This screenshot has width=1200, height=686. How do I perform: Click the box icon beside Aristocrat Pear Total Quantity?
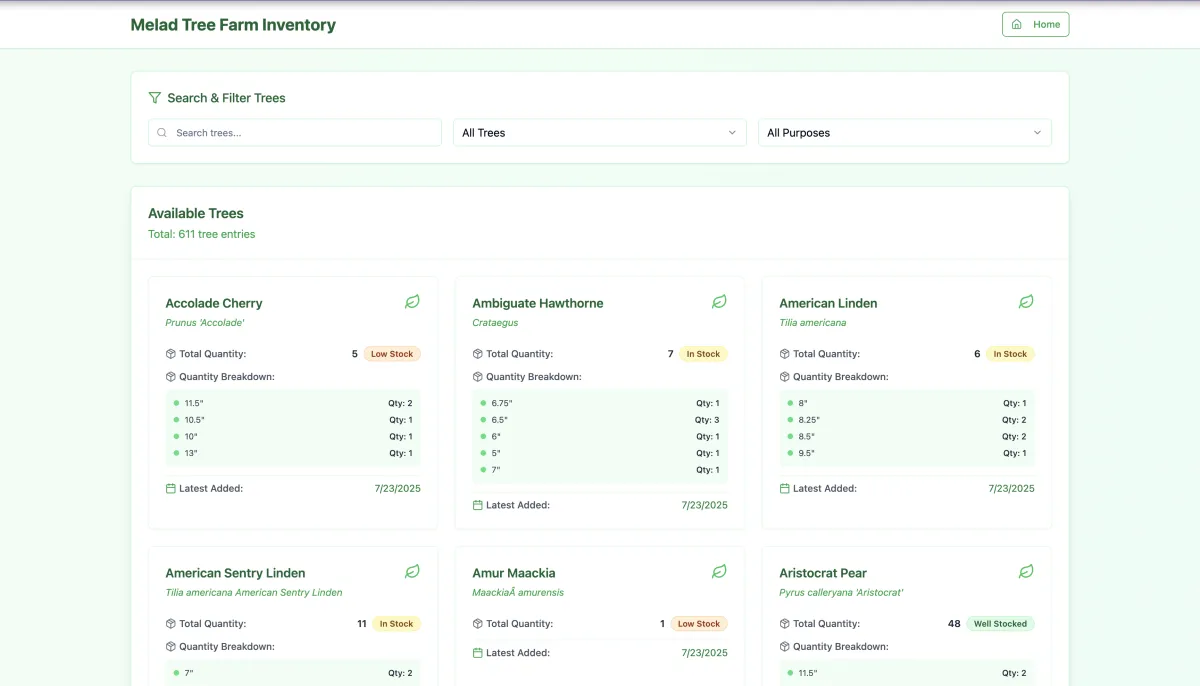point(785,624)
